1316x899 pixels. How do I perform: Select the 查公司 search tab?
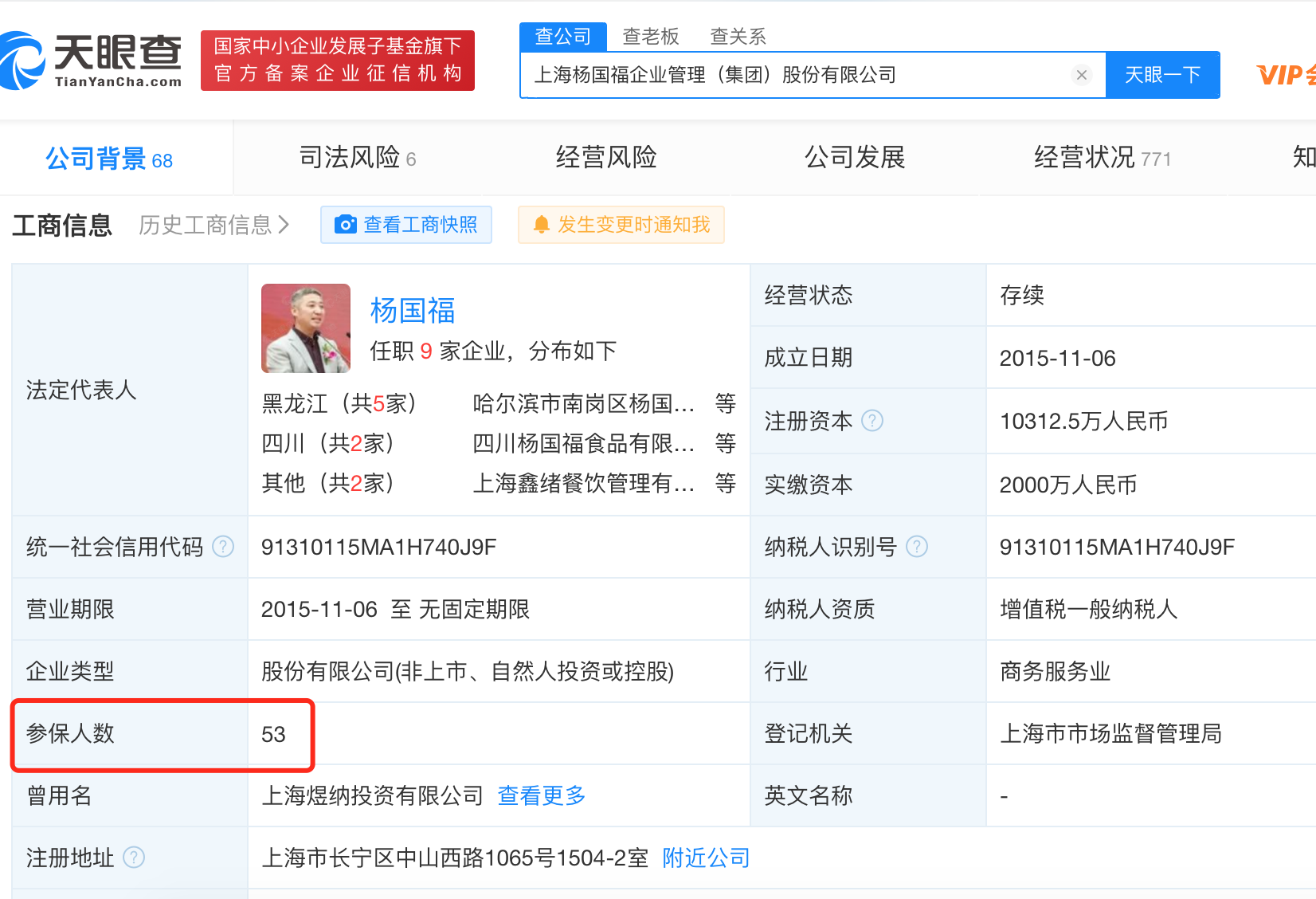tap(563, 37)
